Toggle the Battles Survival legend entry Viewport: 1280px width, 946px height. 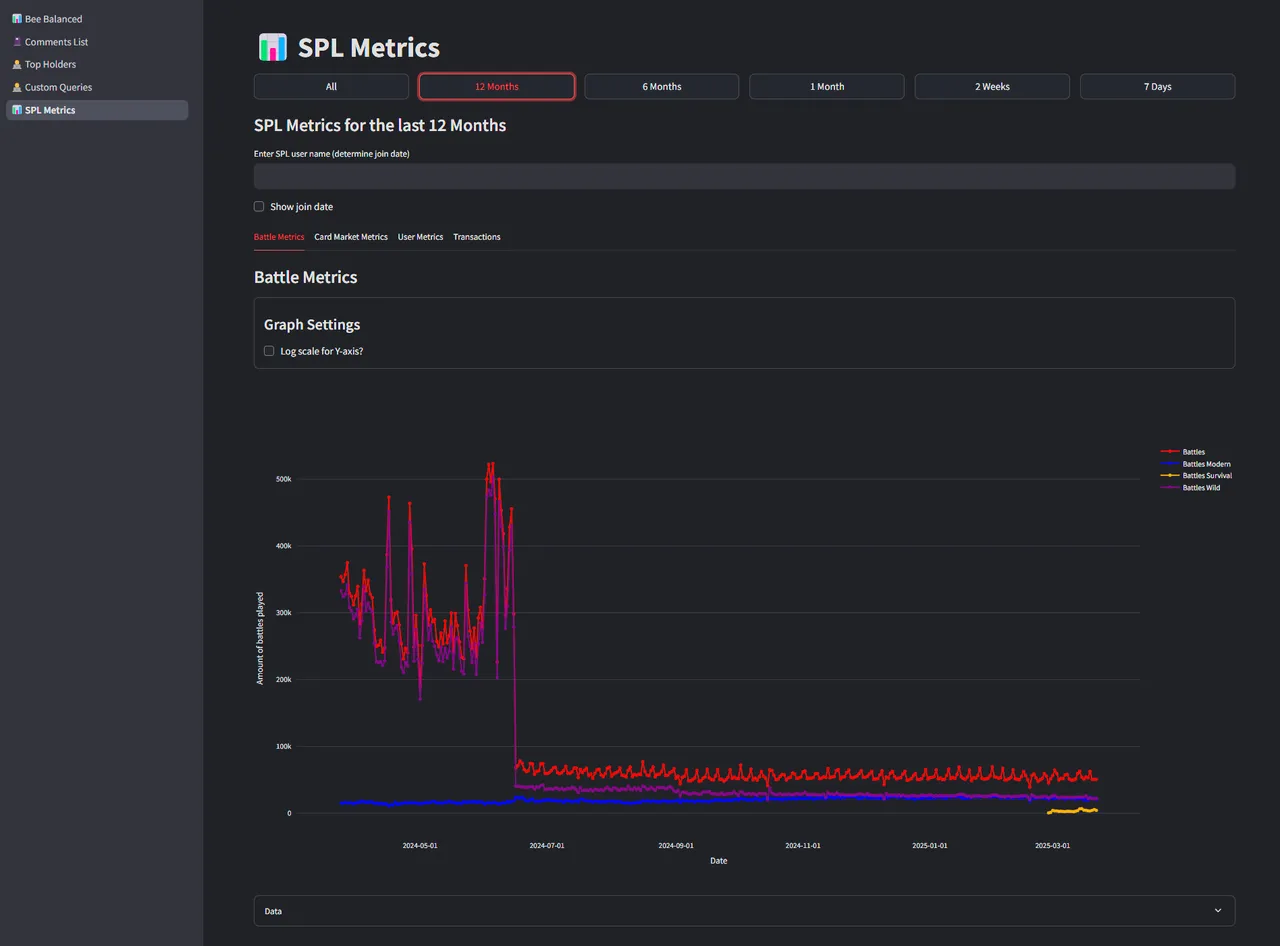click(1196, 476)
